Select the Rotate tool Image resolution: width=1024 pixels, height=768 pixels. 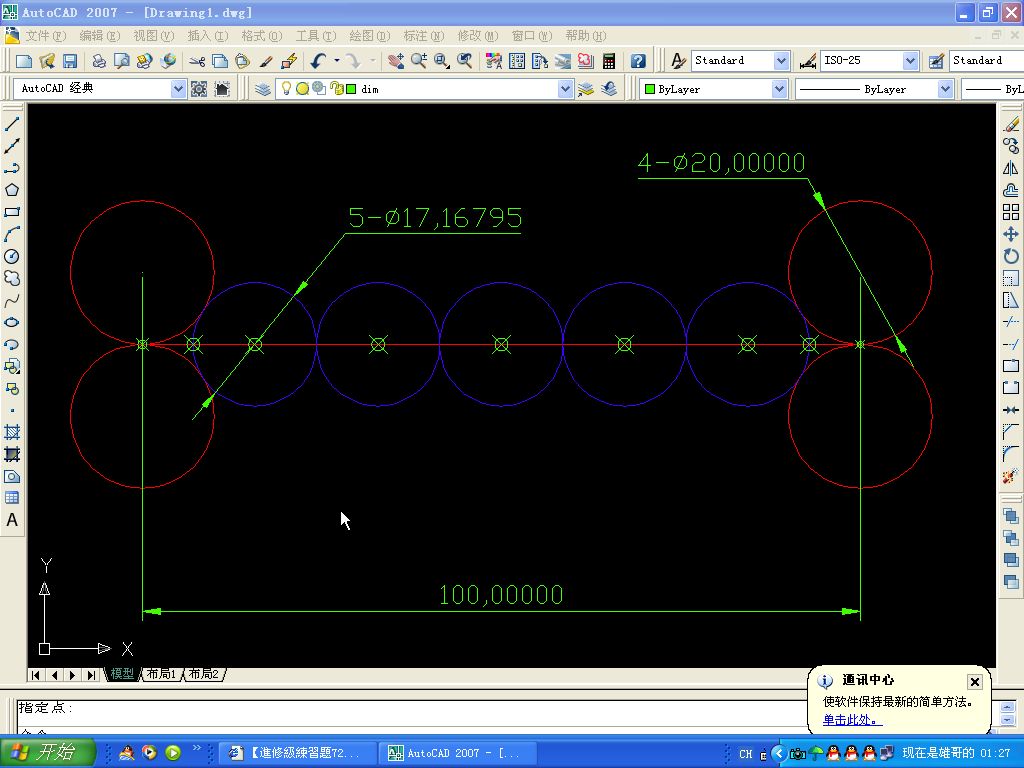click(x=1011, y=257)
